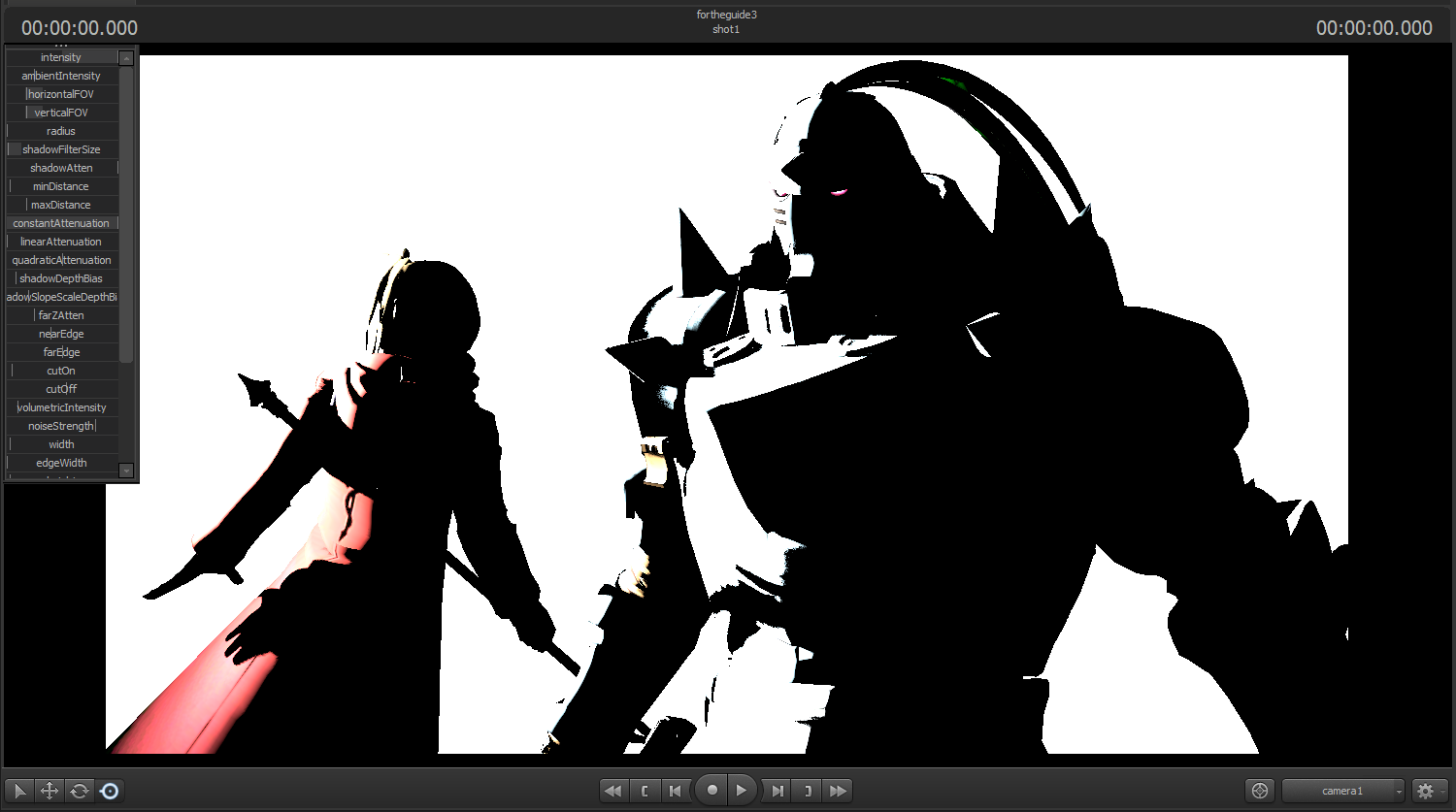Jump to next clip boundary button
This screenshot has width=1456, height=812.
click(777, 791)
